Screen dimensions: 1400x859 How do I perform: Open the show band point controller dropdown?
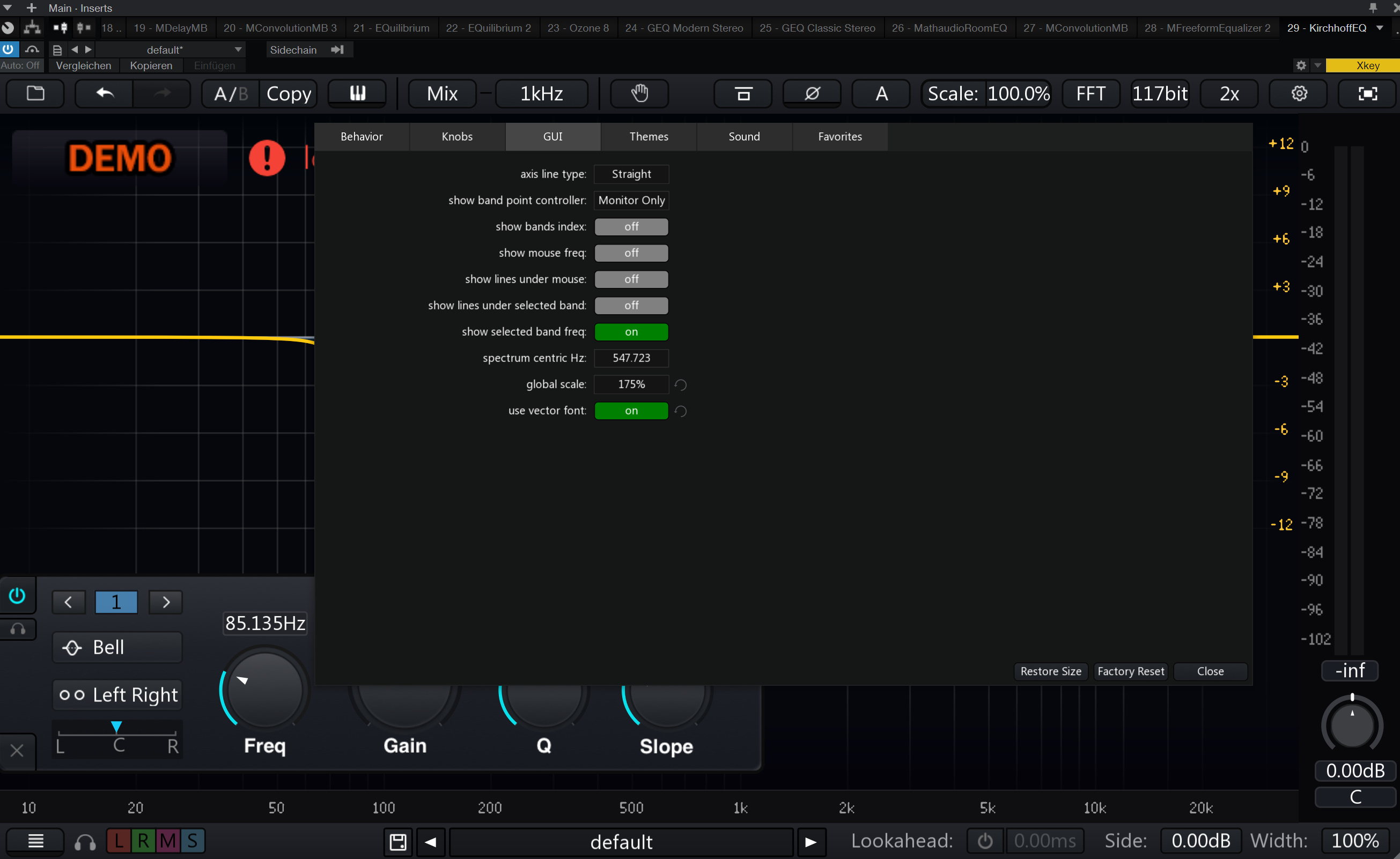click(631, 199)
